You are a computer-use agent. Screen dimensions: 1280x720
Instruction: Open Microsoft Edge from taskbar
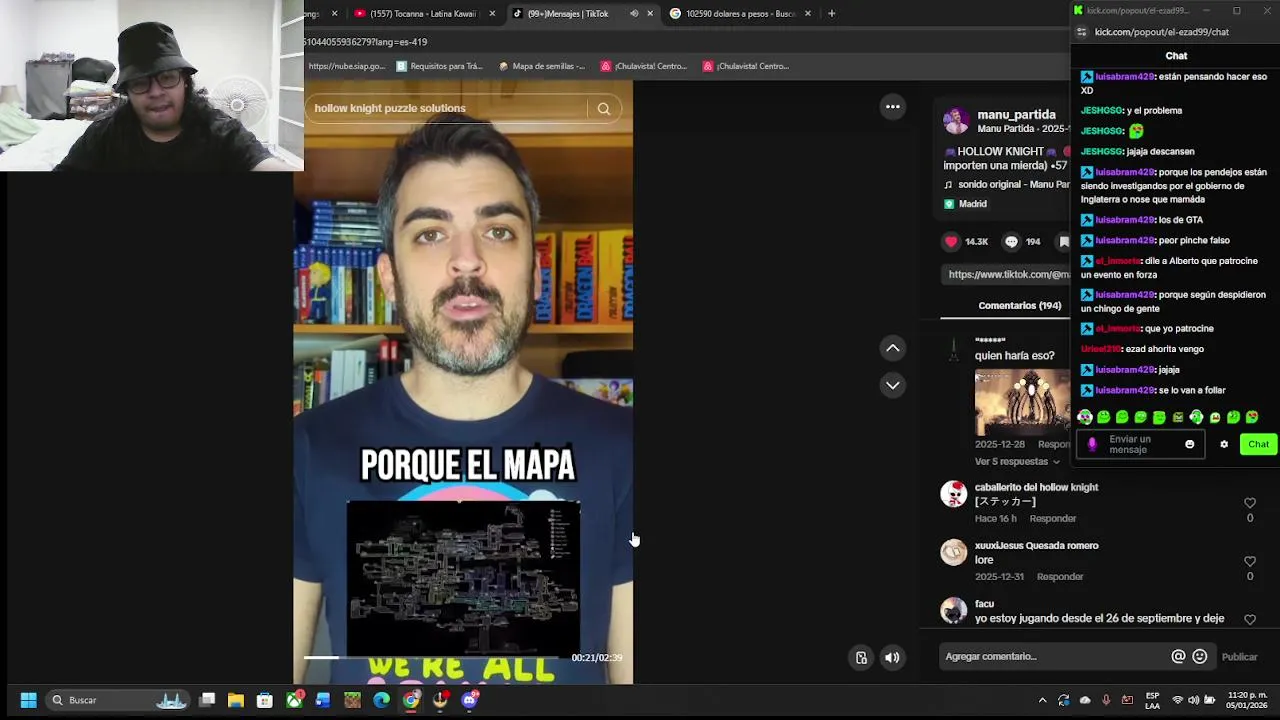(x=381, y=700)
